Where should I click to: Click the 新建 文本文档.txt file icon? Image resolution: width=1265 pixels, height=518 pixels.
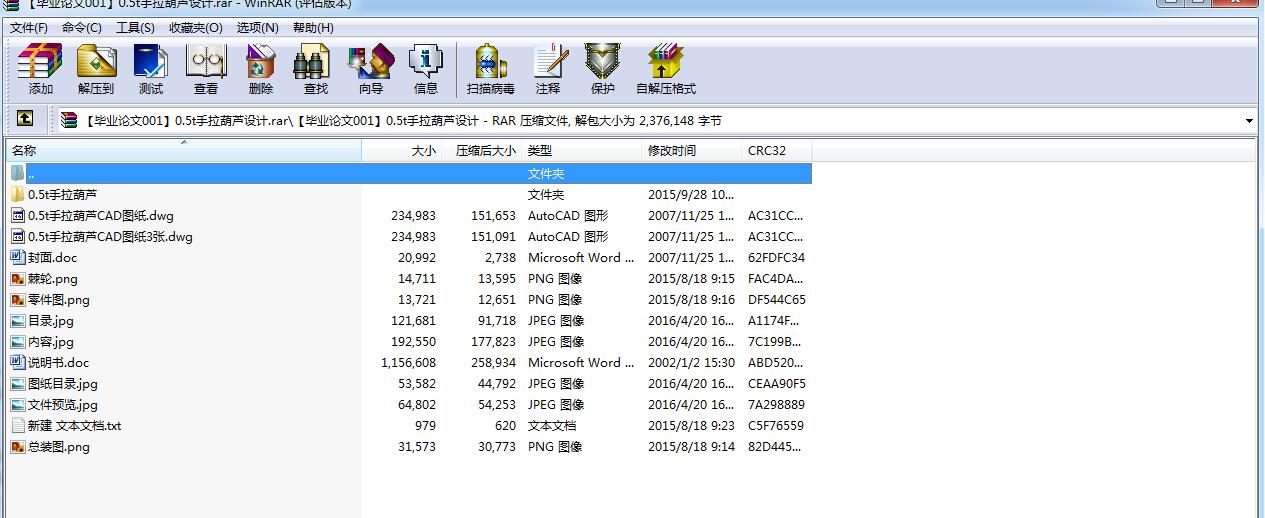18,426
